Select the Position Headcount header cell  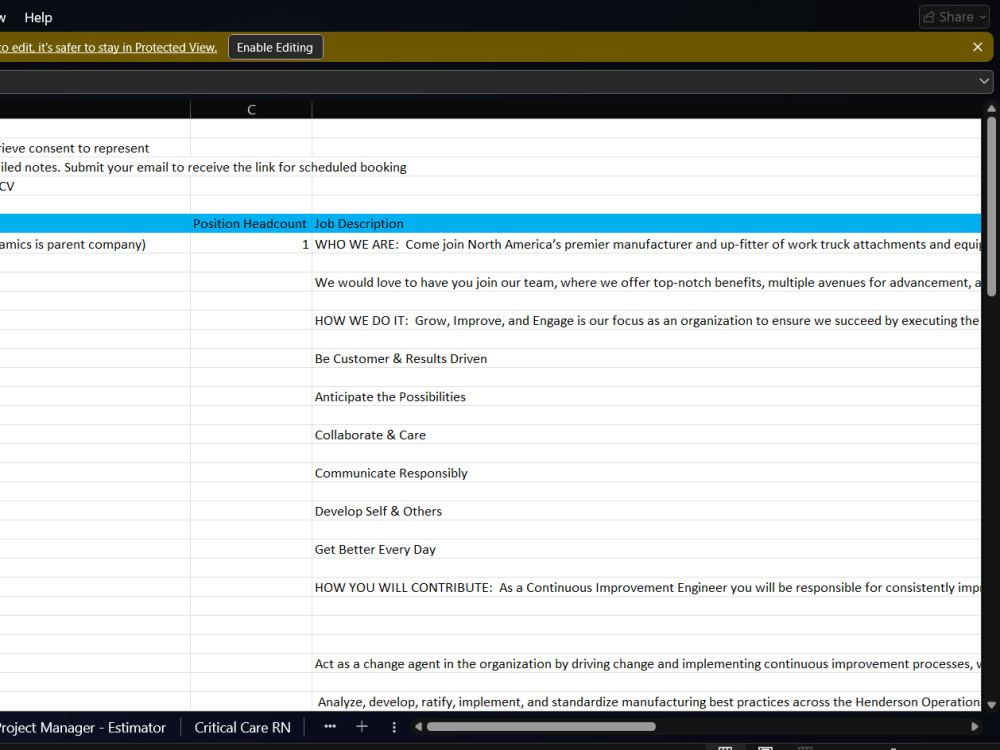251,224
